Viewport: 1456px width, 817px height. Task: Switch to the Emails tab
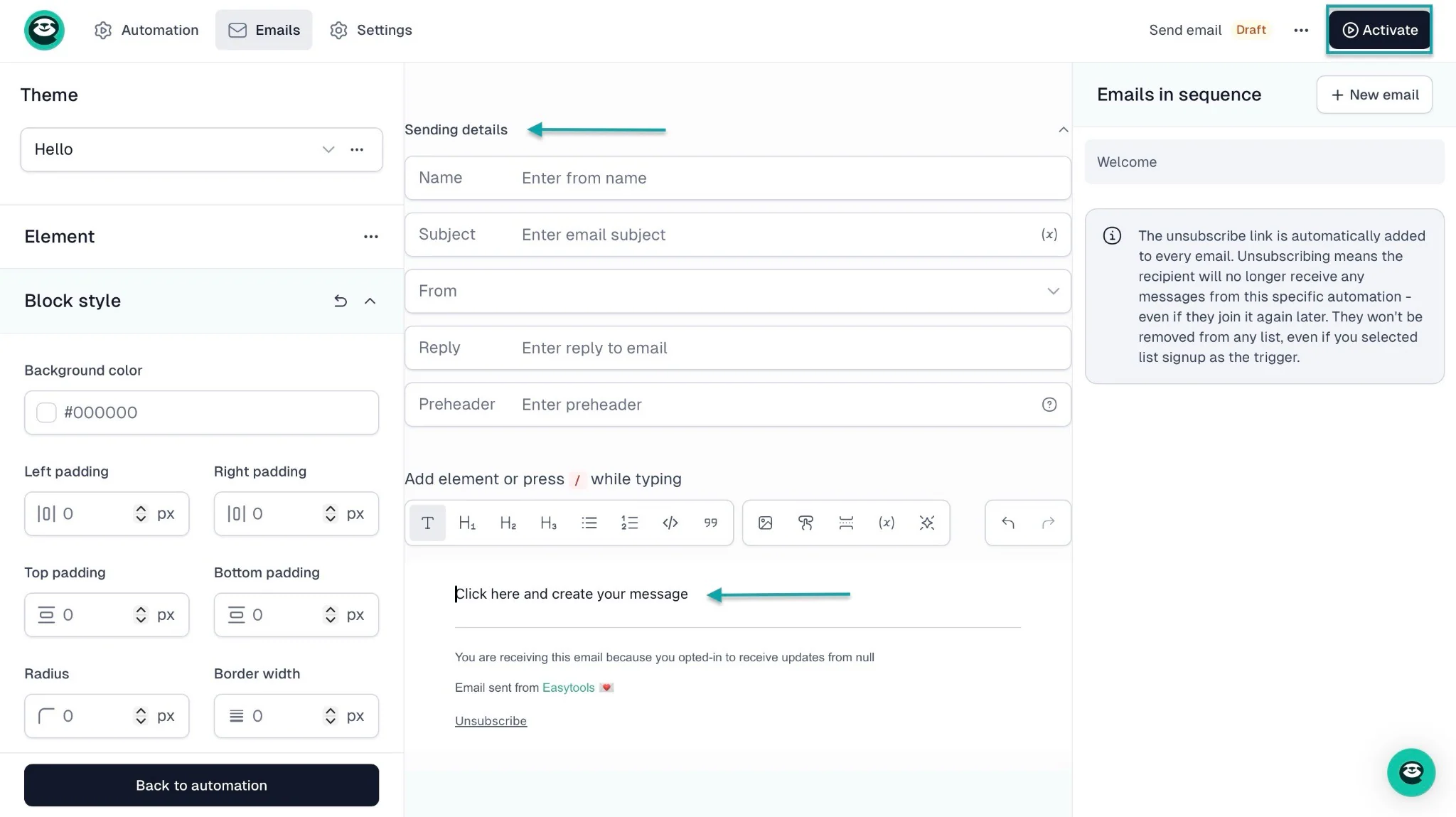click(264, 30)
